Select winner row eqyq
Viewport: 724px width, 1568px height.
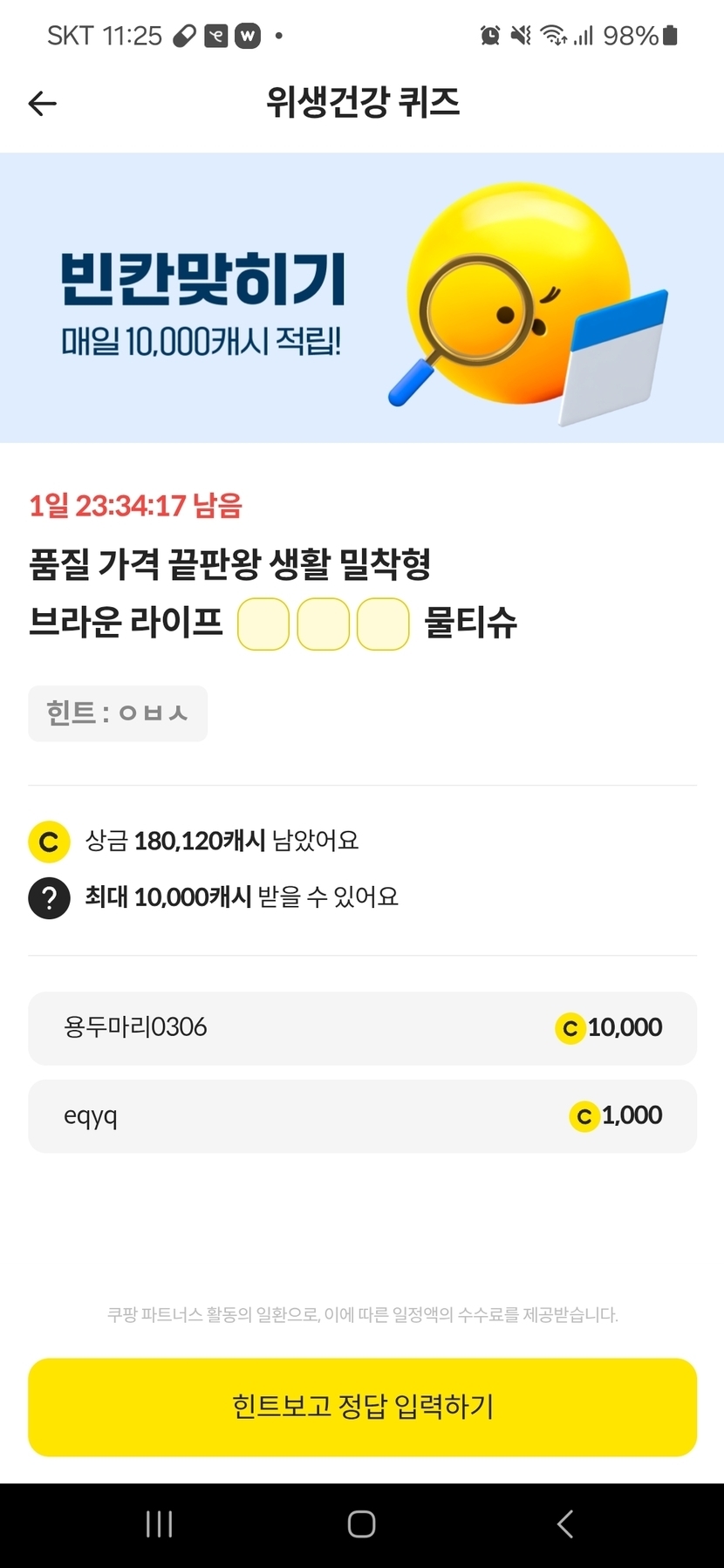[x=362, y=1116]
